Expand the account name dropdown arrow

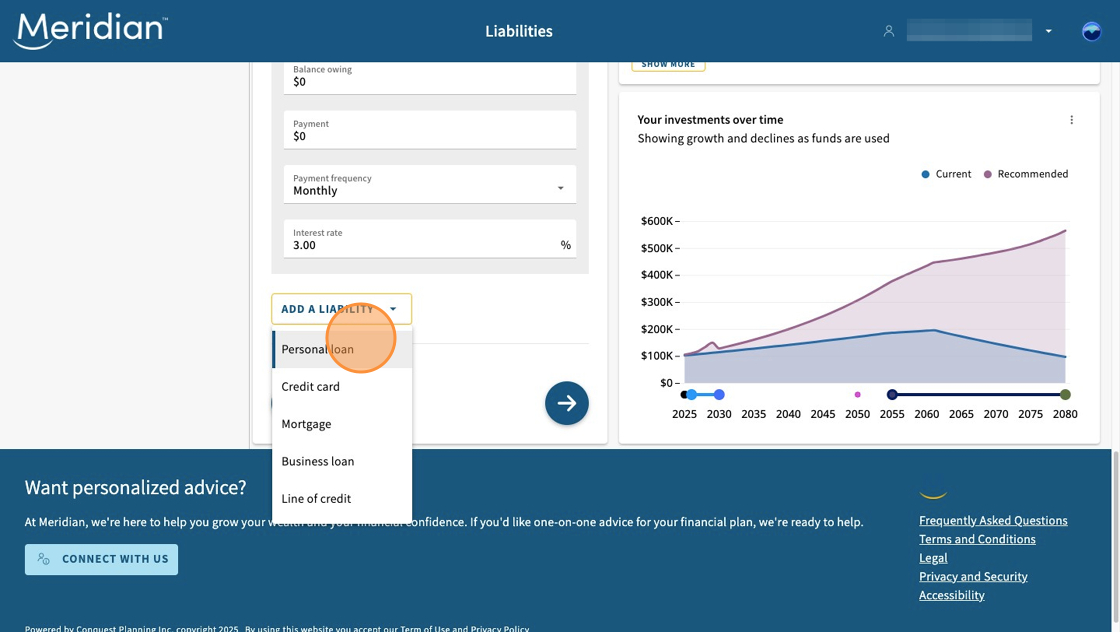click(1049, 31)
